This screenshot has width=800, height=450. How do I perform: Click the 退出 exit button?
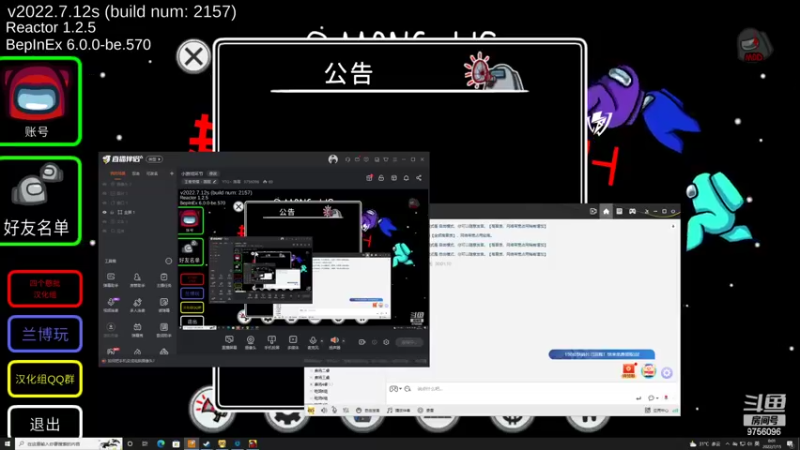(x=45, y=422)
